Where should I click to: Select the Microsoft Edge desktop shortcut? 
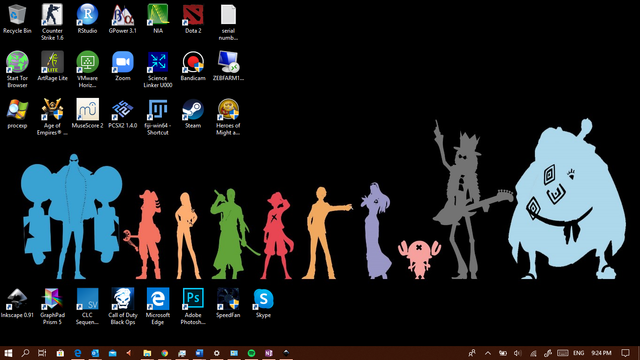point(158,307)
